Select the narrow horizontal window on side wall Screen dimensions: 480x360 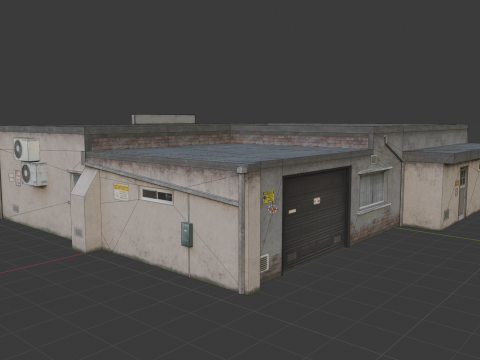coord(157,195)
